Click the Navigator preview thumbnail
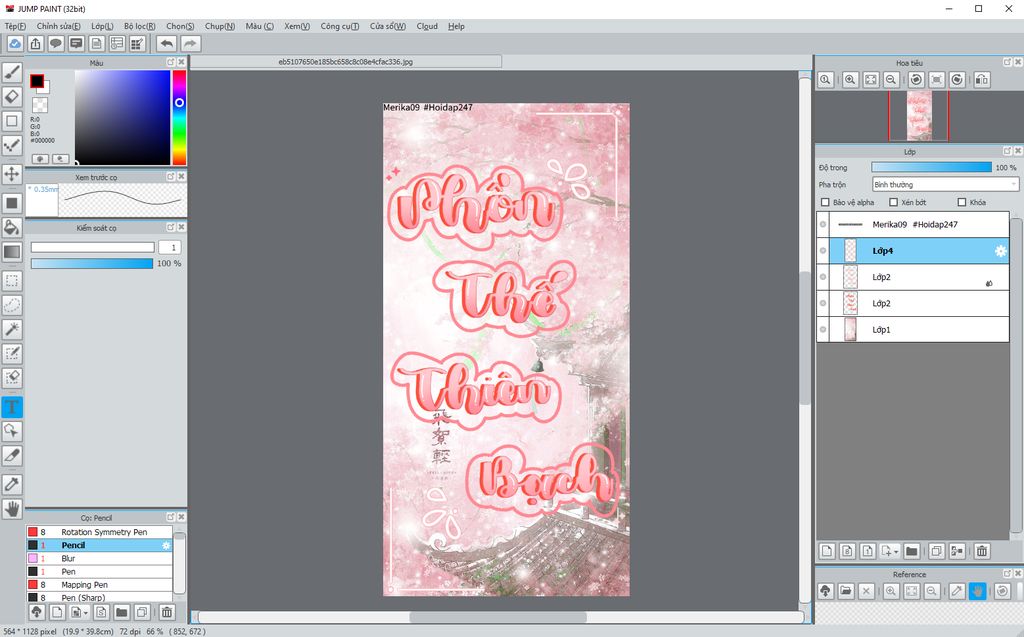Viewport: 1024px width, 637px height. click(918, 116)
